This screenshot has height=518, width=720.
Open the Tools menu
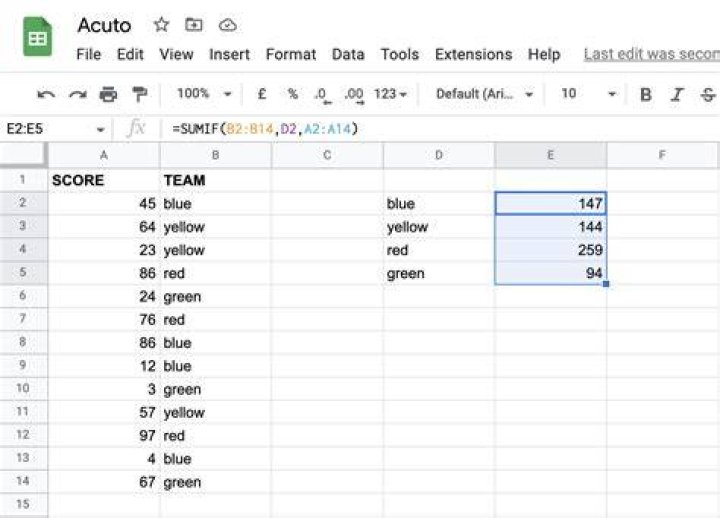pyautogui.click(x=399, y=55)
